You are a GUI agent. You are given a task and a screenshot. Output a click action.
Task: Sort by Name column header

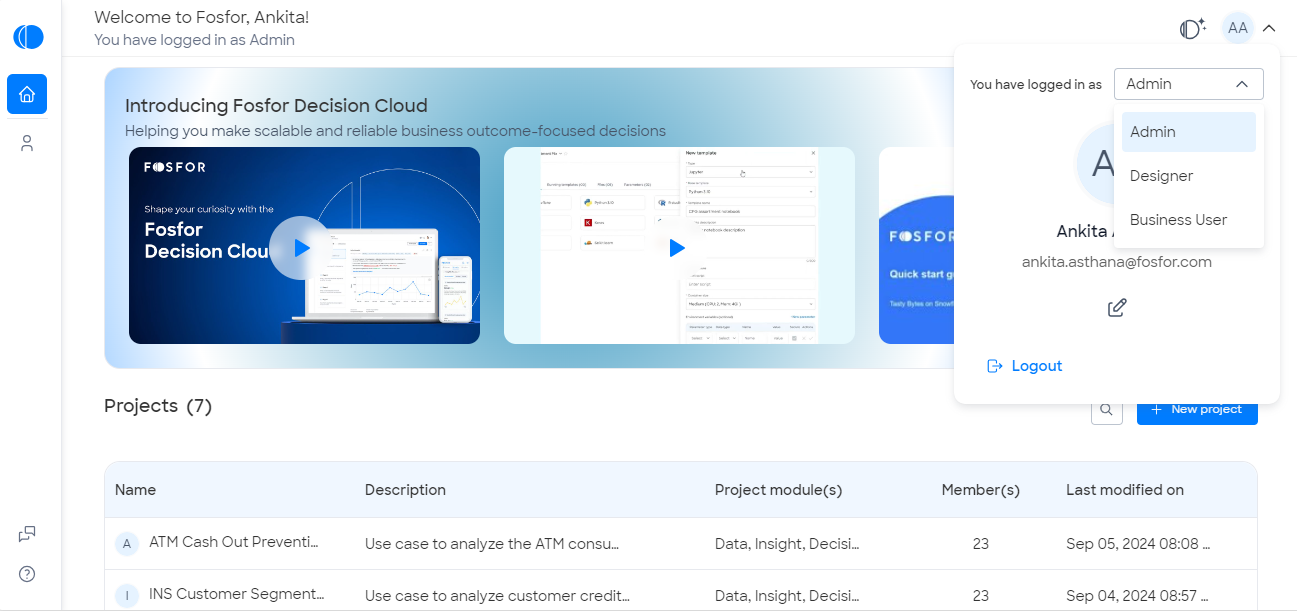pyautogui.click(x=135, y=490)
